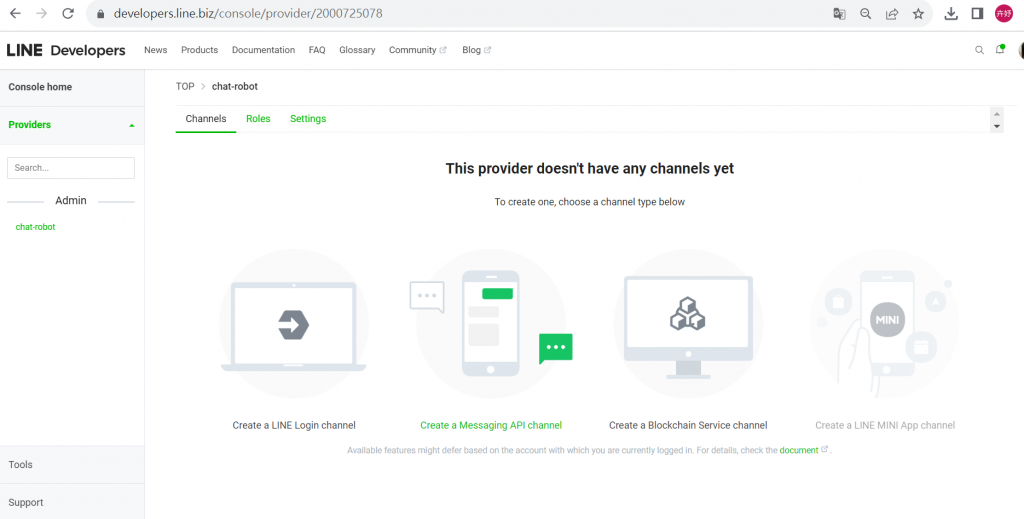Click chat-robot in the breadcrumb
The image size is (1024, 519).
(x=234, y=86)
